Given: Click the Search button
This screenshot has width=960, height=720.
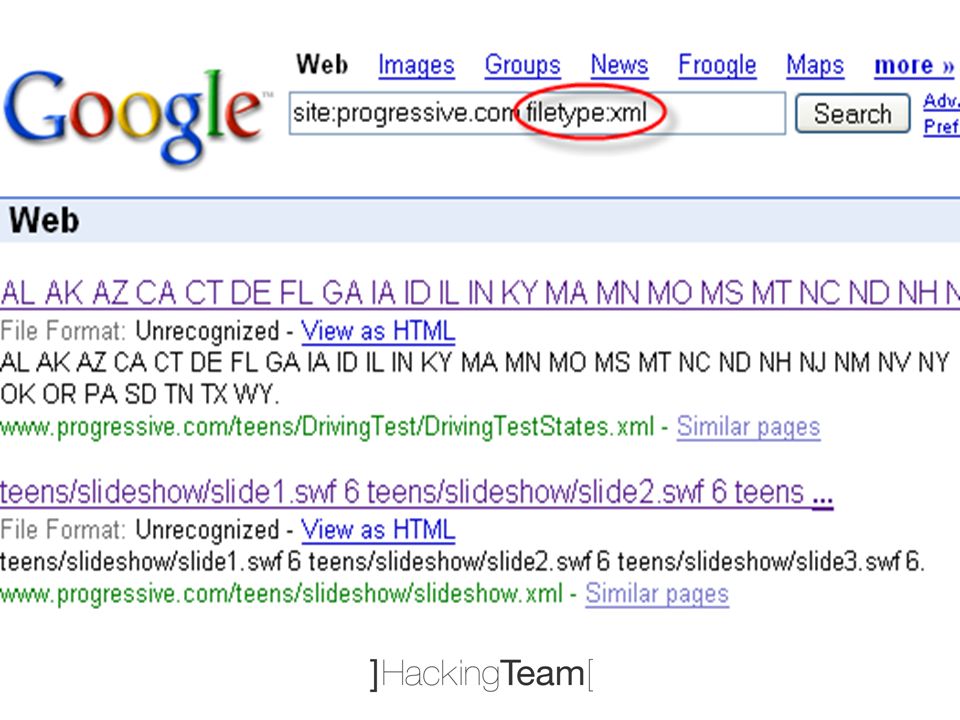Looking at the screenshot, I should point(852,113).
